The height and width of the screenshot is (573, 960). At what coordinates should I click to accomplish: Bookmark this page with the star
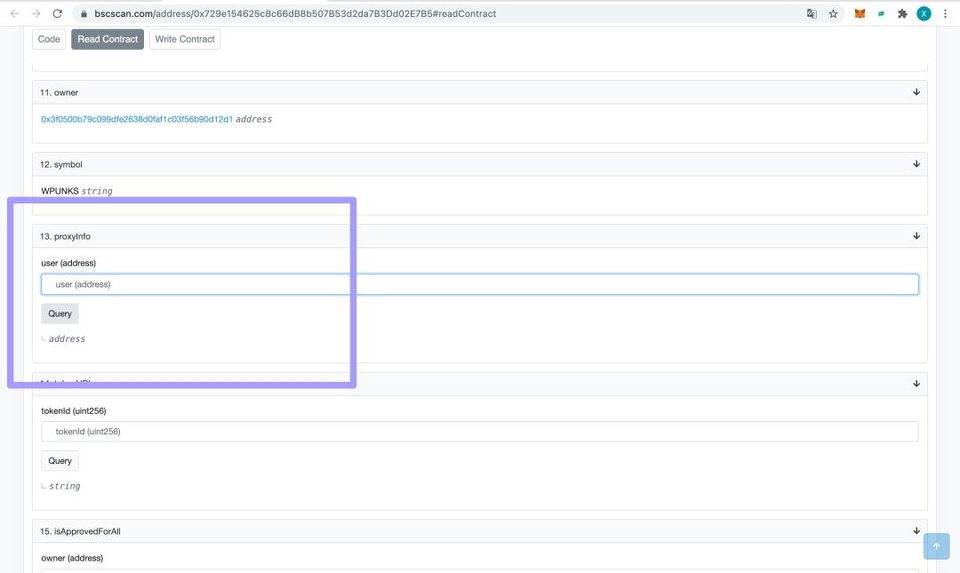coord(833,14)
